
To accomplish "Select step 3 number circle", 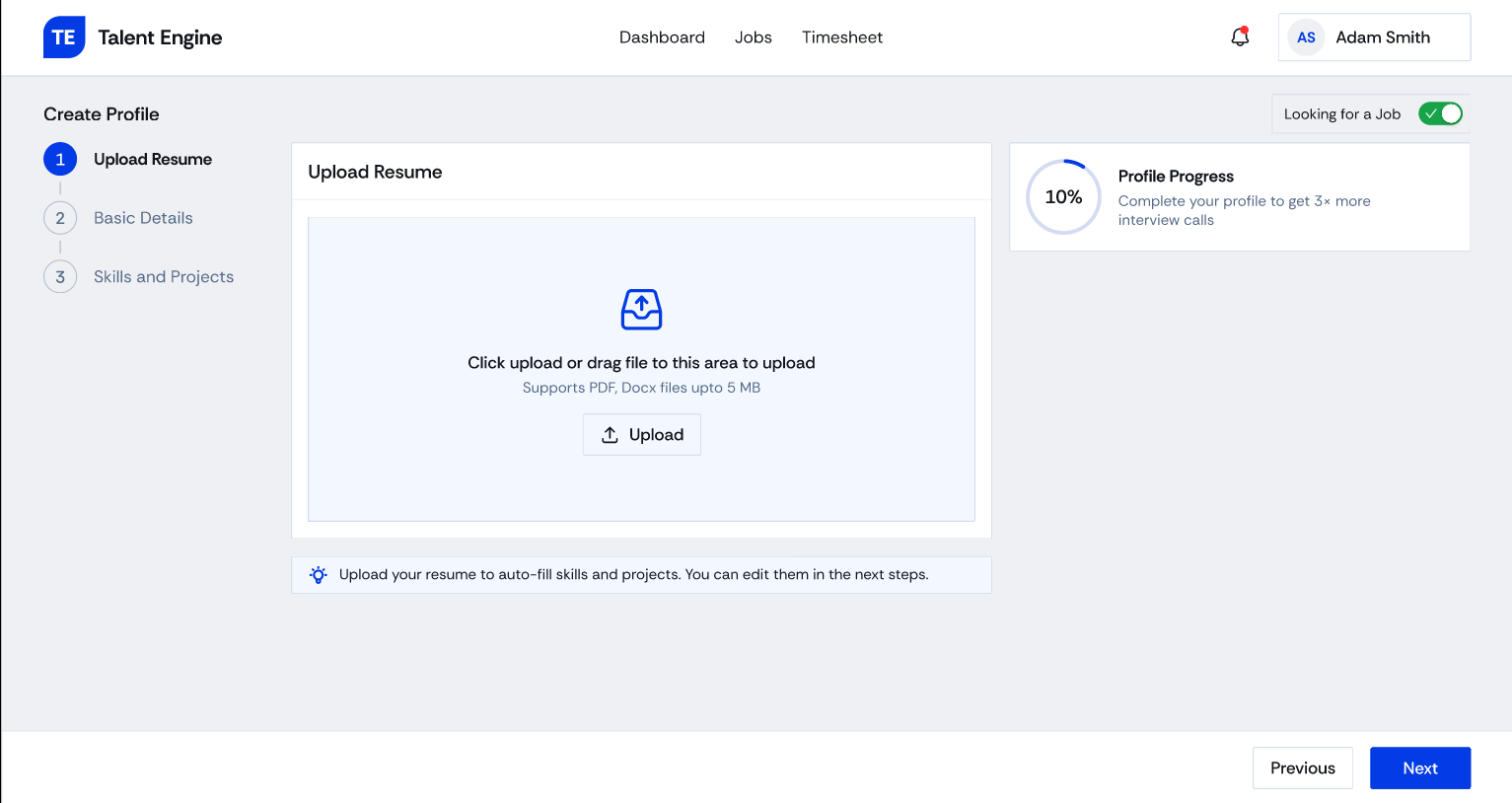I will (60, 277).
